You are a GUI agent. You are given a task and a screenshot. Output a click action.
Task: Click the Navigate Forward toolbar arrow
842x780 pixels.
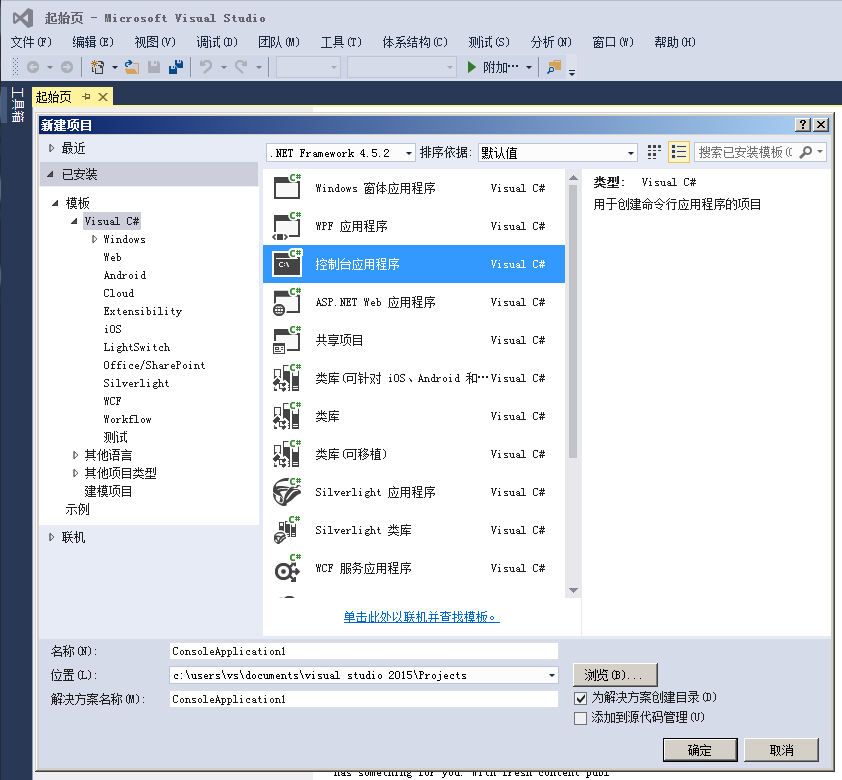pos(67,67)
